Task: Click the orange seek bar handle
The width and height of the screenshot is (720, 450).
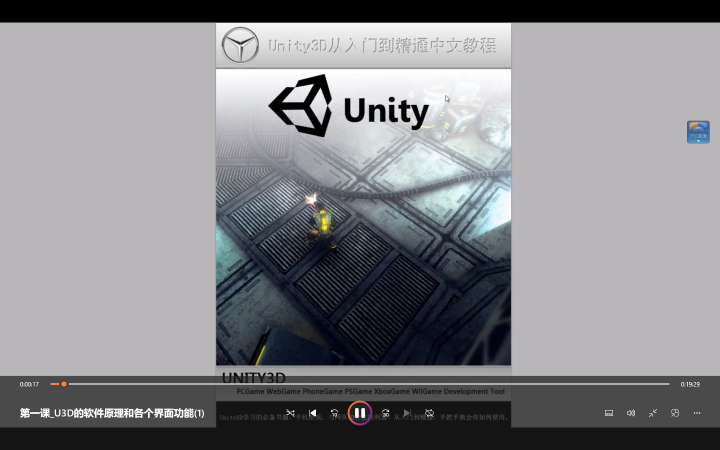Action: (64, 384)
